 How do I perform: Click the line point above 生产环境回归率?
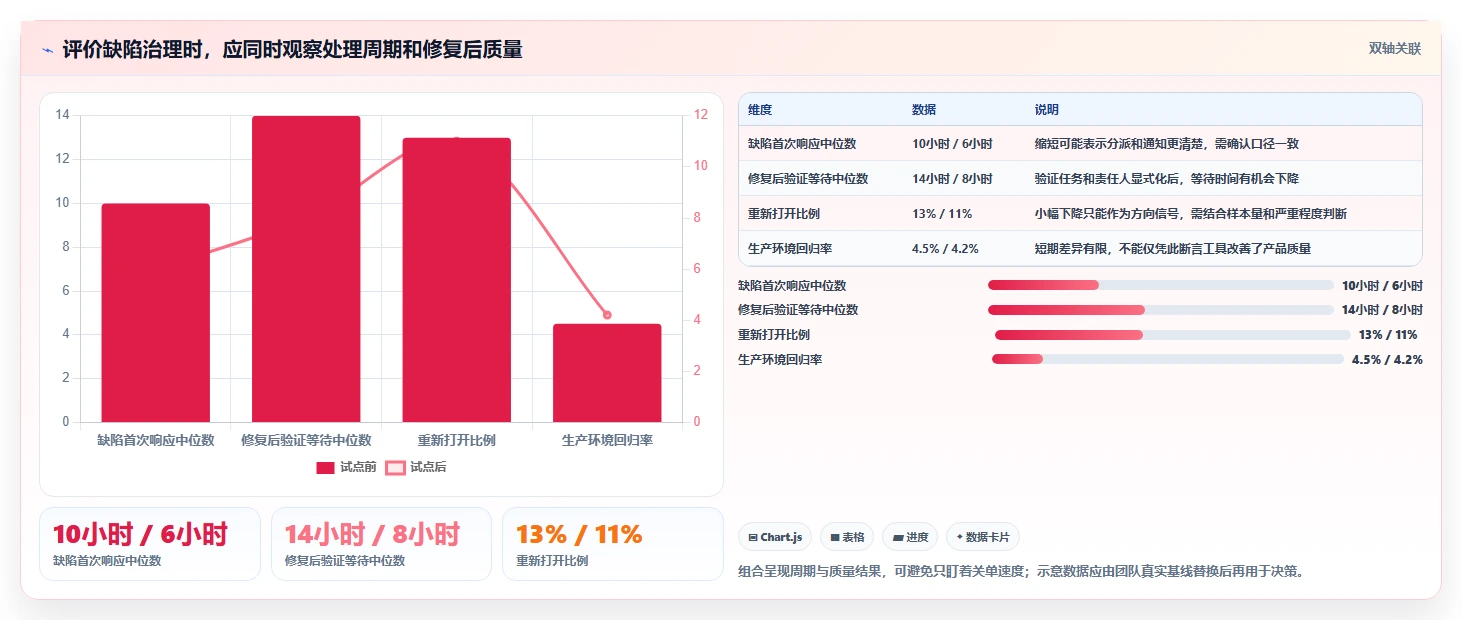[x=607, y=315]
